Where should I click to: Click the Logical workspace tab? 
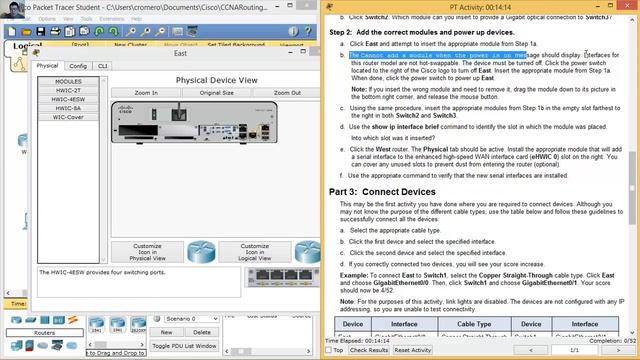click(x=27, y=45)
